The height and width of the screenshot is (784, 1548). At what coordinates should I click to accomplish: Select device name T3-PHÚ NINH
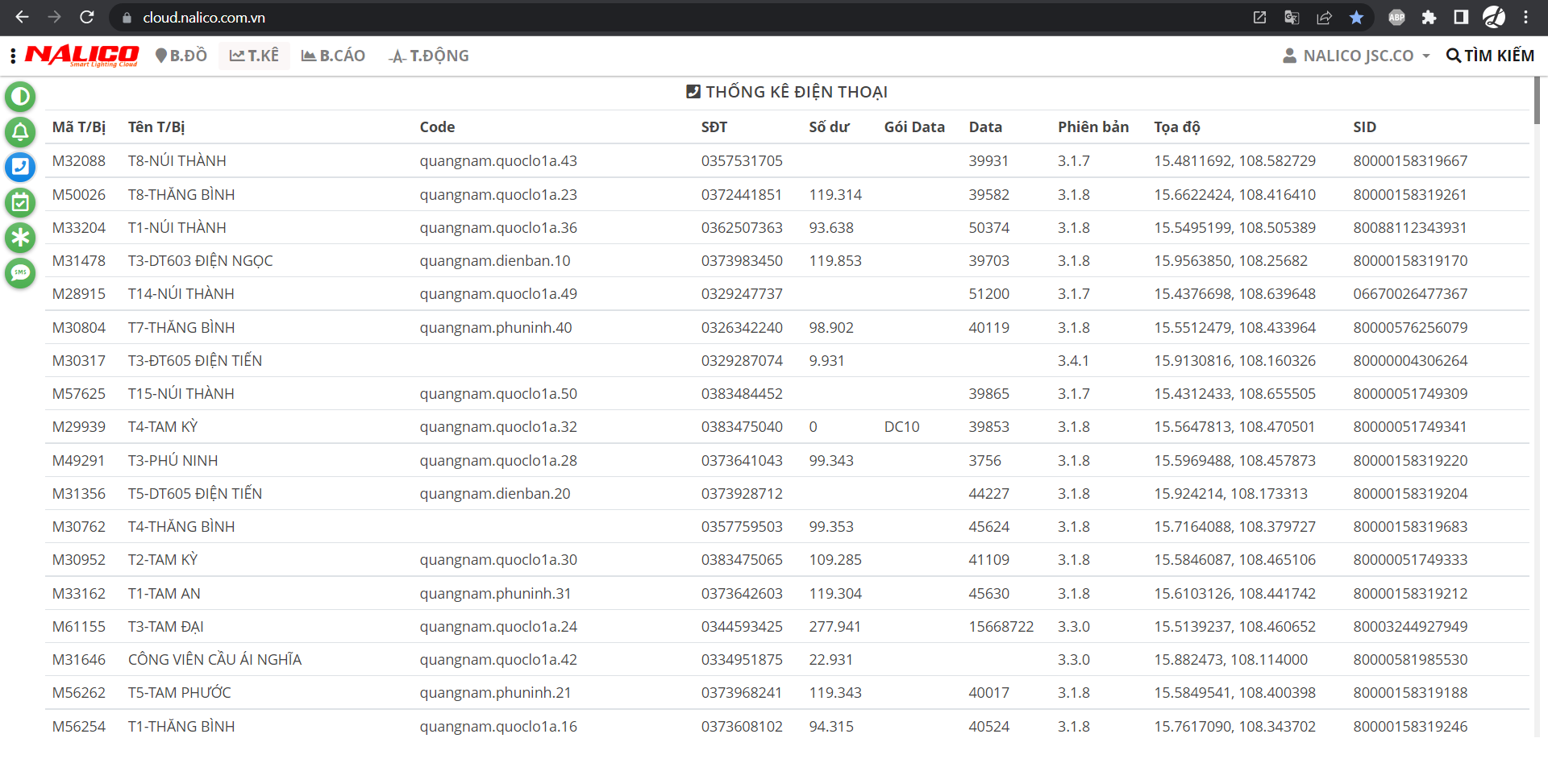pos(173,461)
